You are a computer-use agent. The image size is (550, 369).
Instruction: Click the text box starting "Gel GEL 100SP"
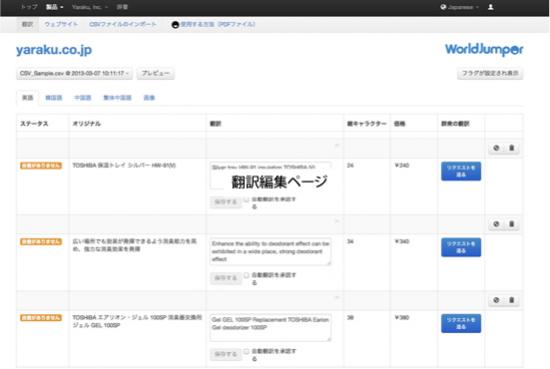(x=270, y=328)
